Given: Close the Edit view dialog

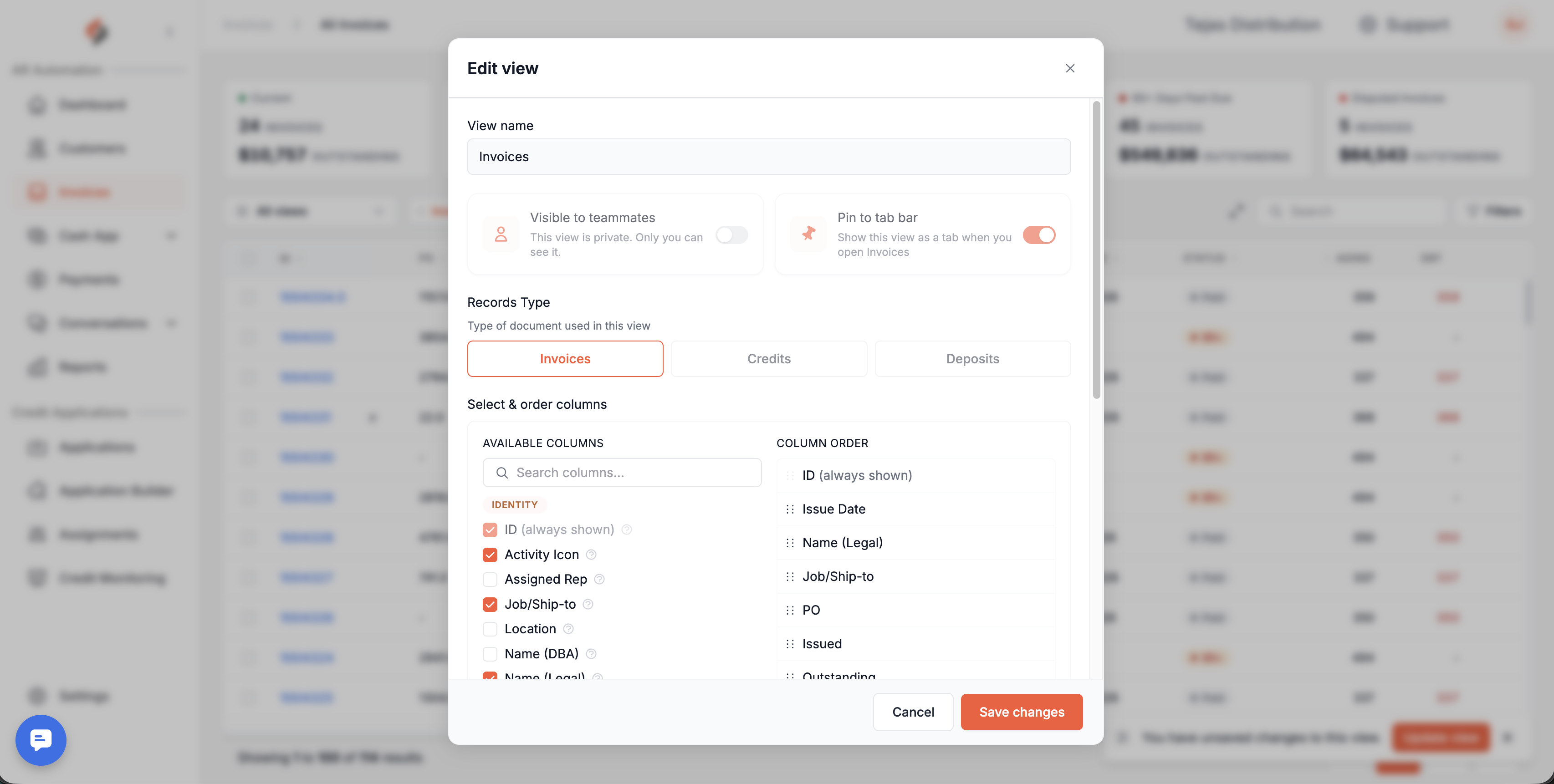Looking at the screenshot, I should [1069, 68].
